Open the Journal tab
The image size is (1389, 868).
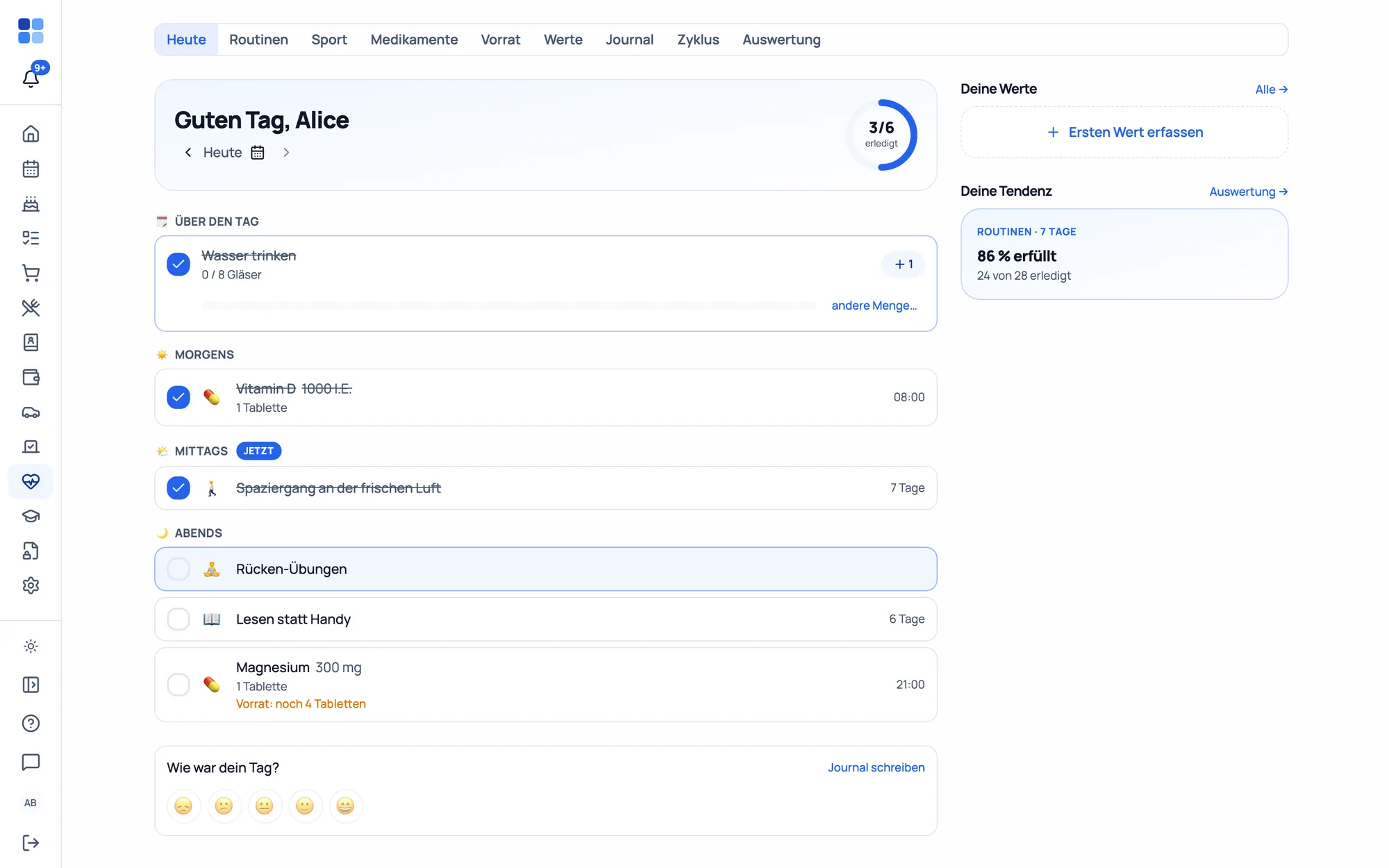[x=629, y=40]
